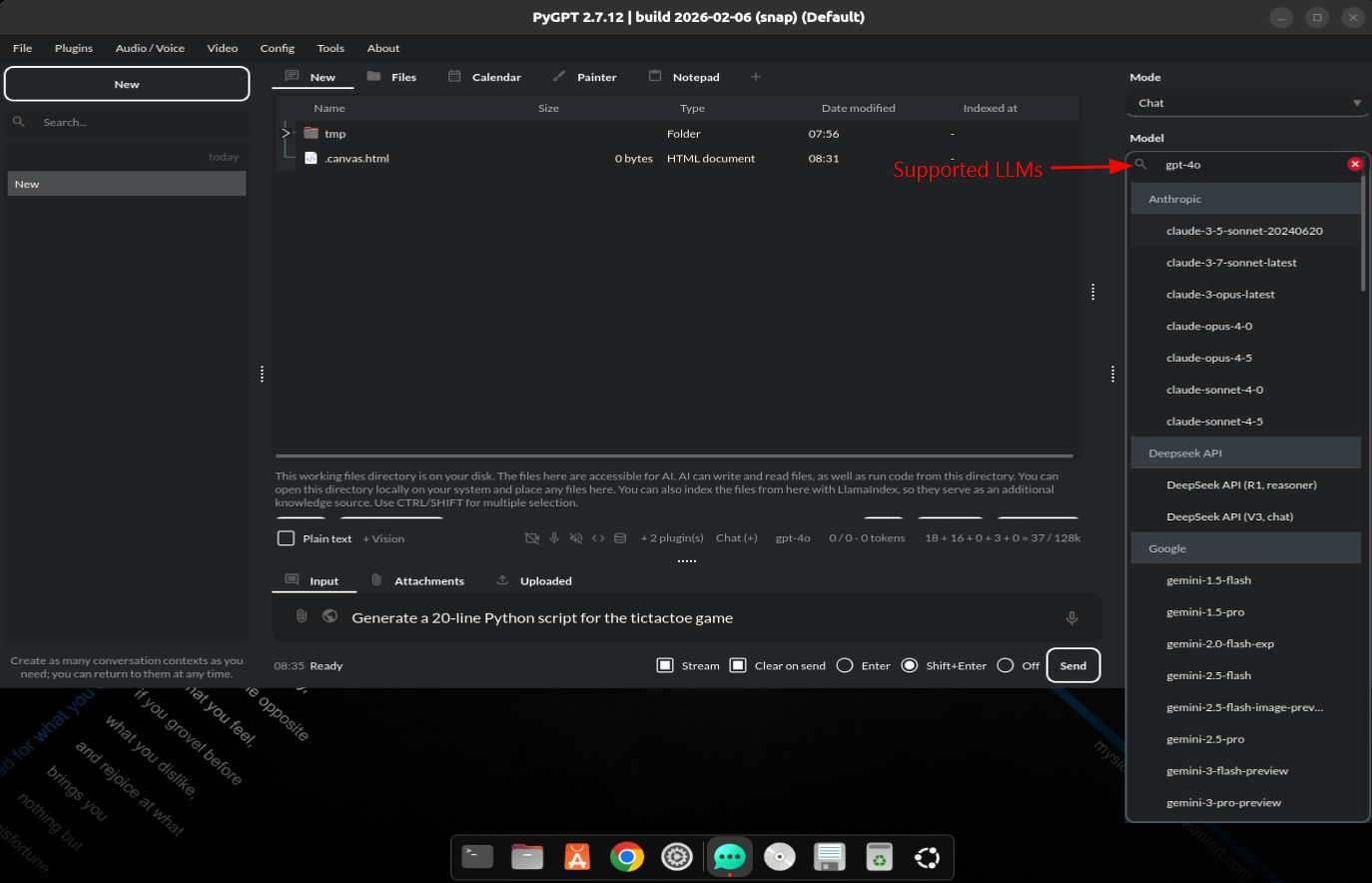1372x883 pixels.
Task: Open the Trash from the dock
Action: (879, 856)
